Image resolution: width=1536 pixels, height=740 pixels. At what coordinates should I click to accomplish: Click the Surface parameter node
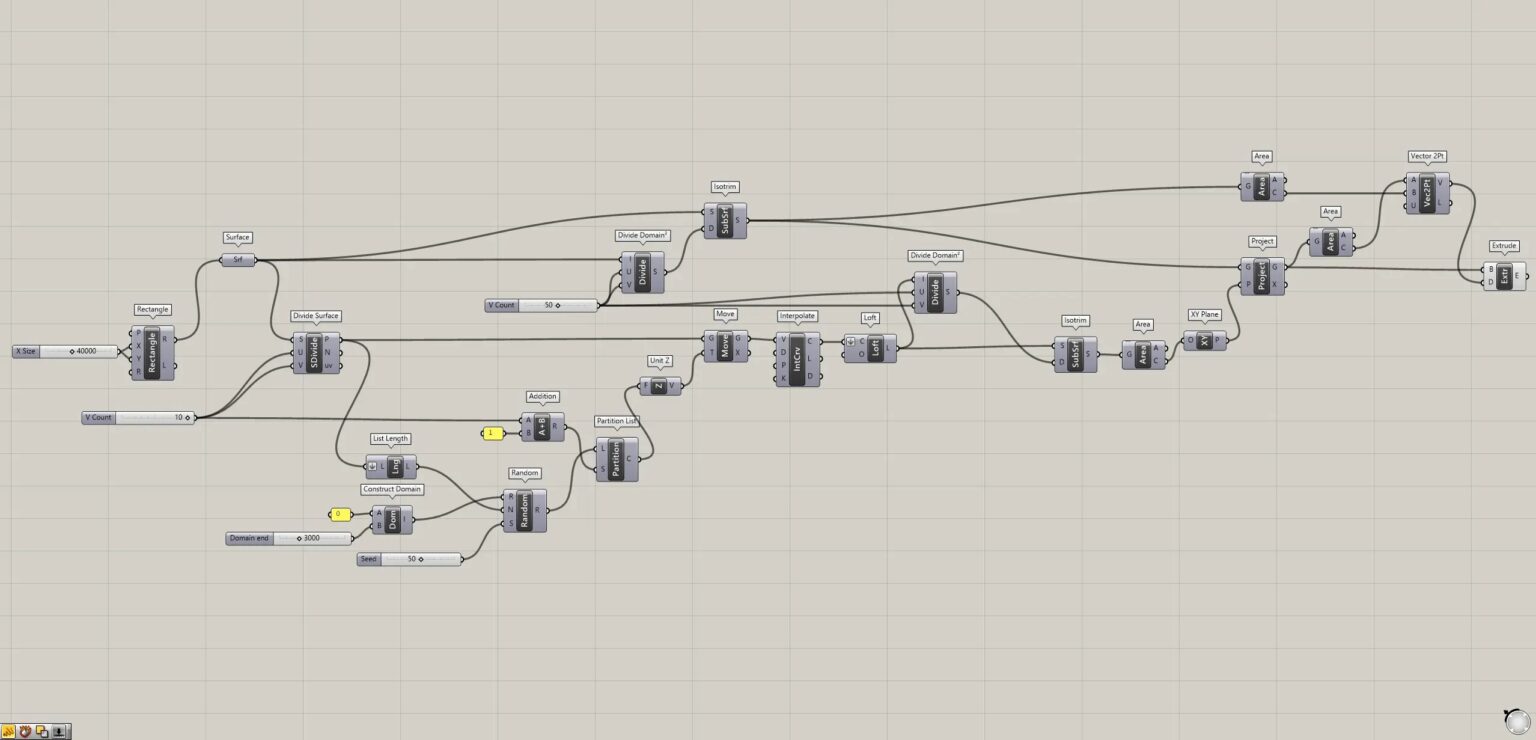tap(238, 260)
